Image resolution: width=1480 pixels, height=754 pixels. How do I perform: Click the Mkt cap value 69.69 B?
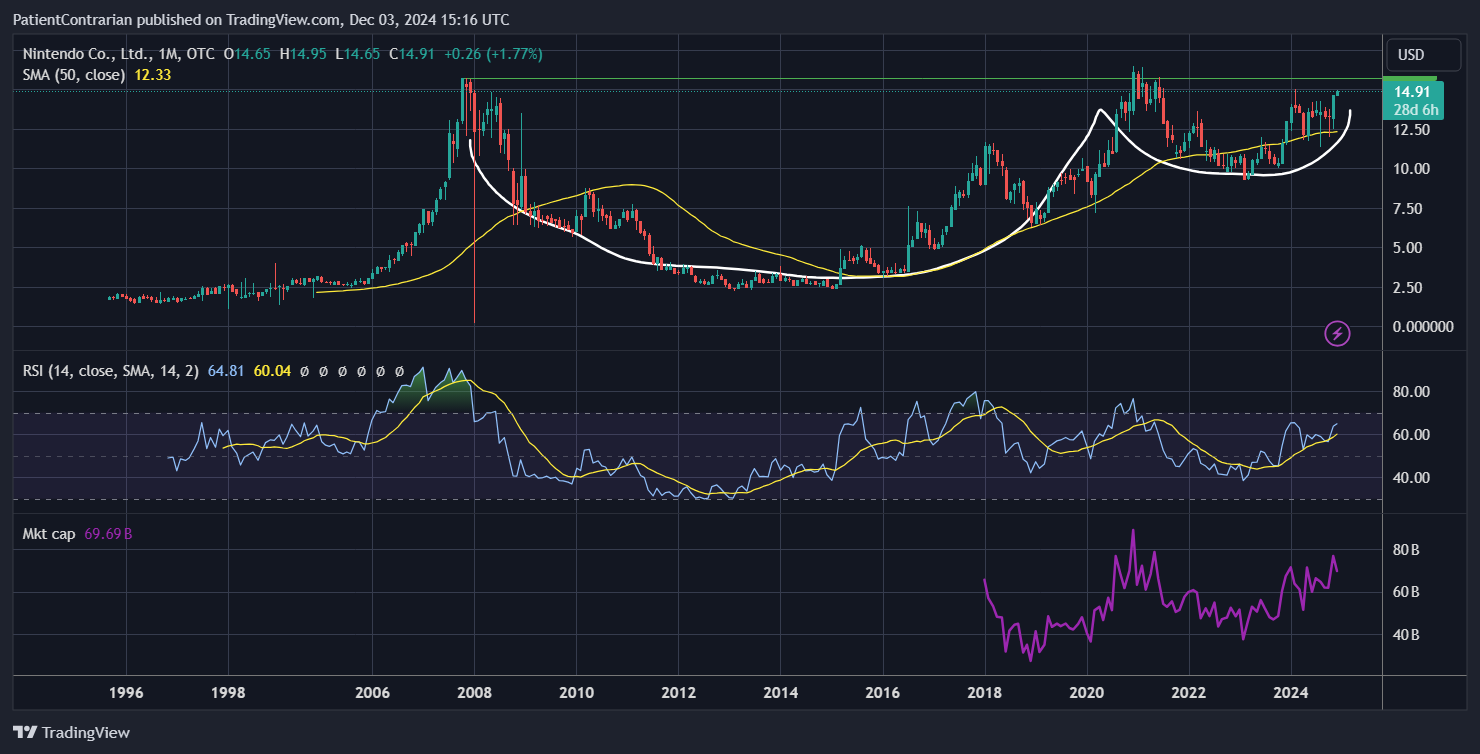(x=108, y=534)
